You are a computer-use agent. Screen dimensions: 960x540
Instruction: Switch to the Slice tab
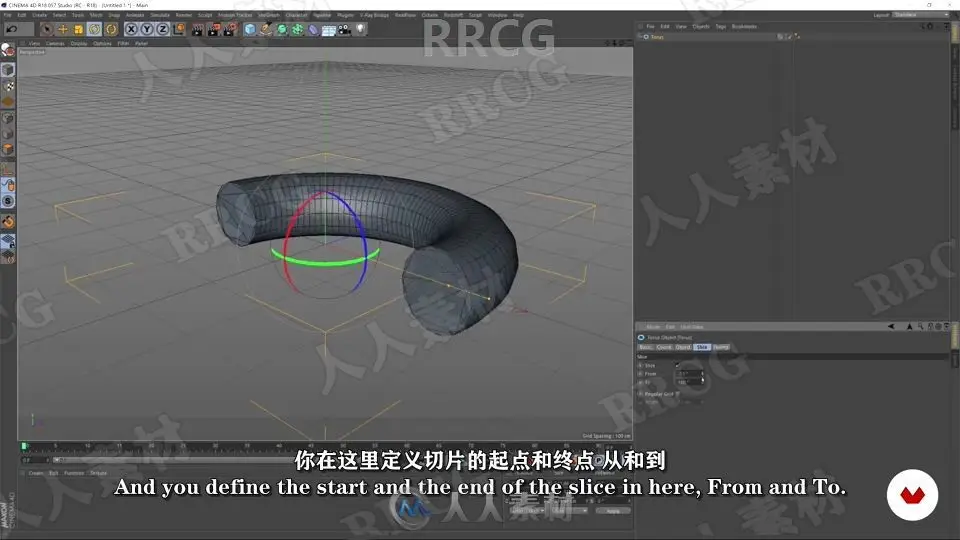click(702, 347)
